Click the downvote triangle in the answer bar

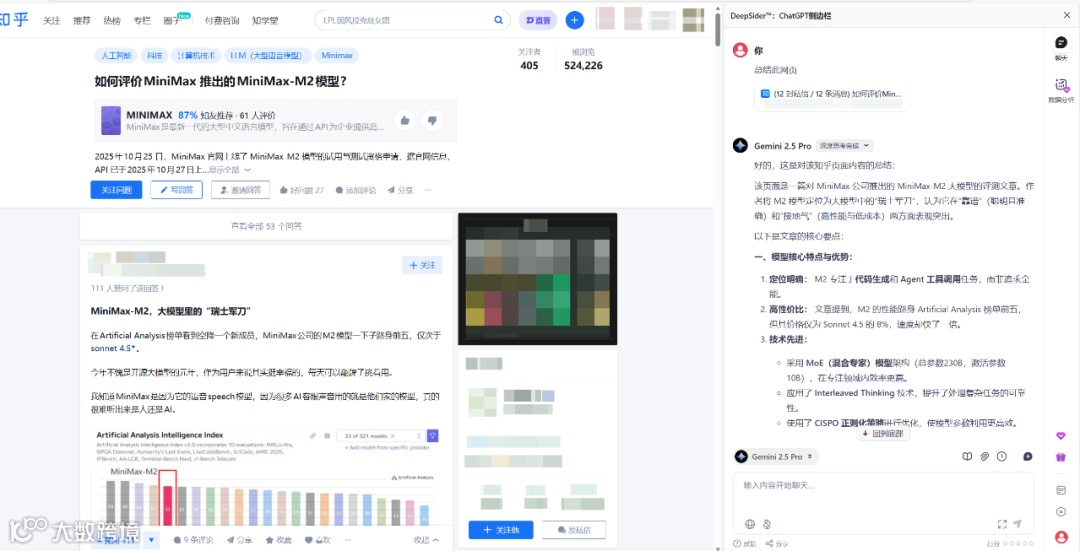tap(152, 539)
